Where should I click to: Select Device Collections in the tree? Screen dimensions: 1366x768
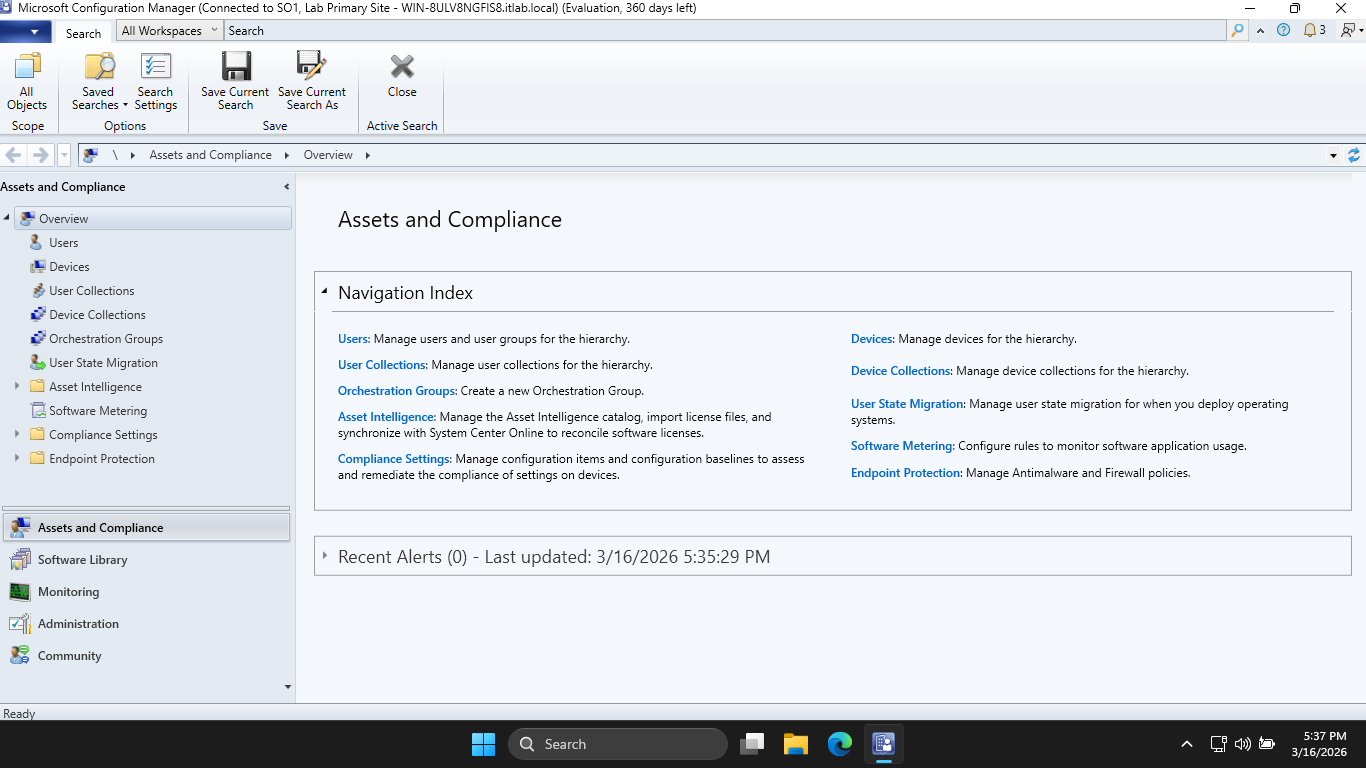pos(97,315)
